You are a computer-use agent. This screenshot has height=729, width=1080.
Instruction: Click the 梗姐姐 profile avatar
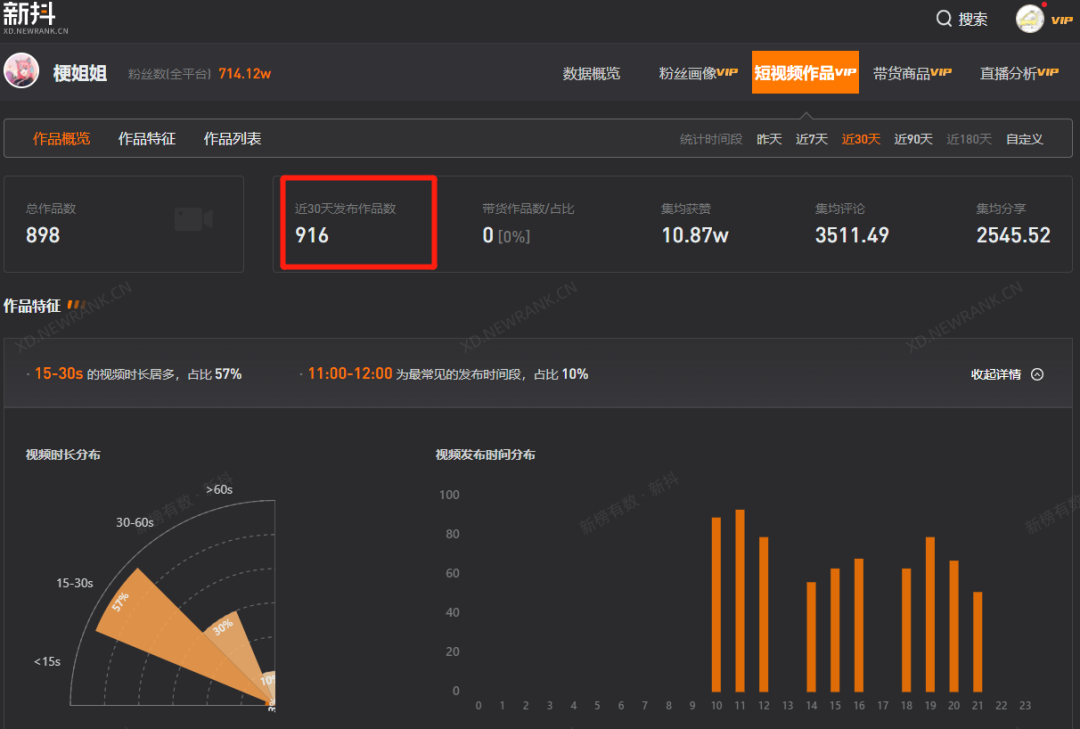click(x=22, y=72)
